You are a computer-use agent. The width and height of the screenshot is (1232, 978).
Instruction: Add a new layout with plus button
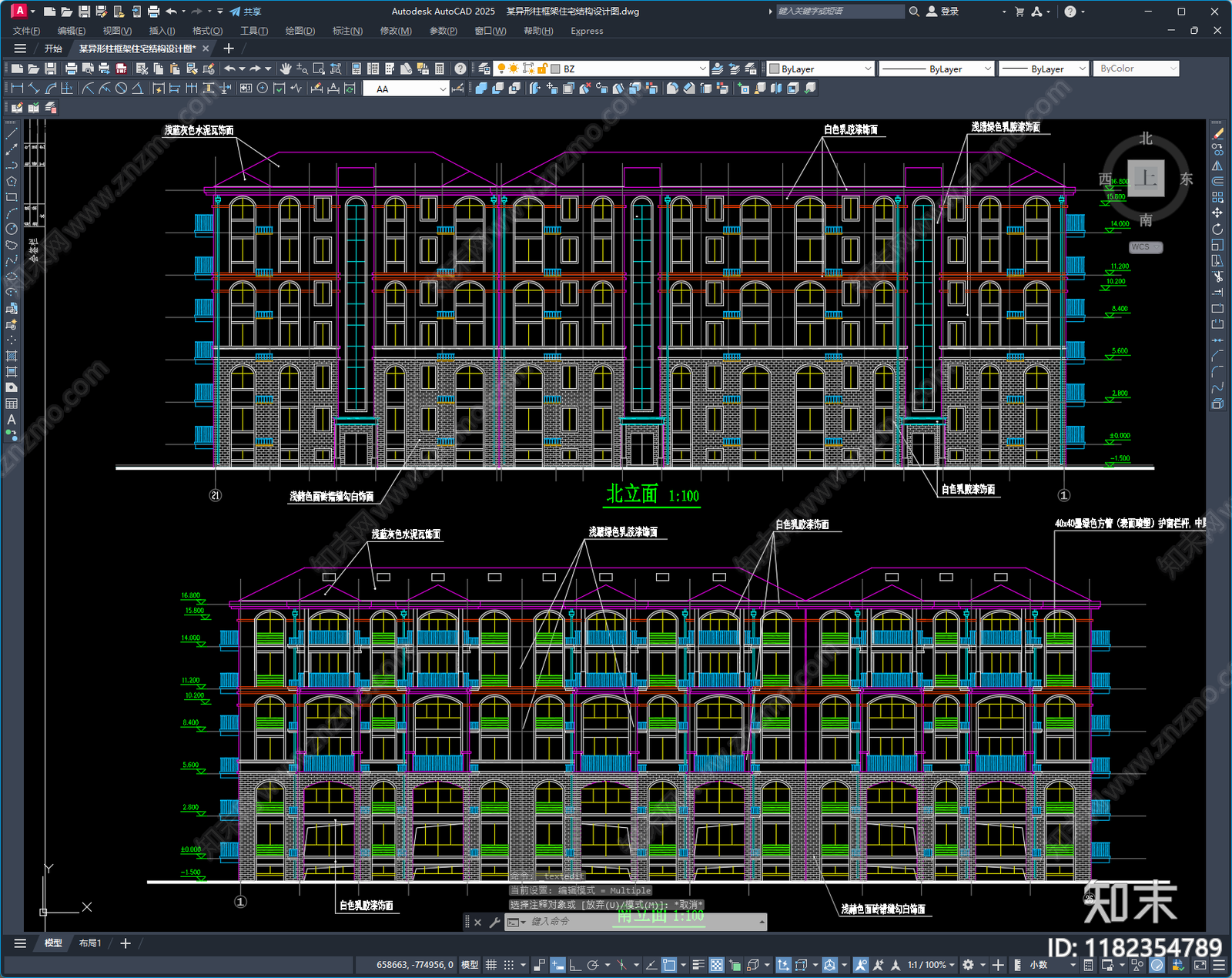(126, 943)
